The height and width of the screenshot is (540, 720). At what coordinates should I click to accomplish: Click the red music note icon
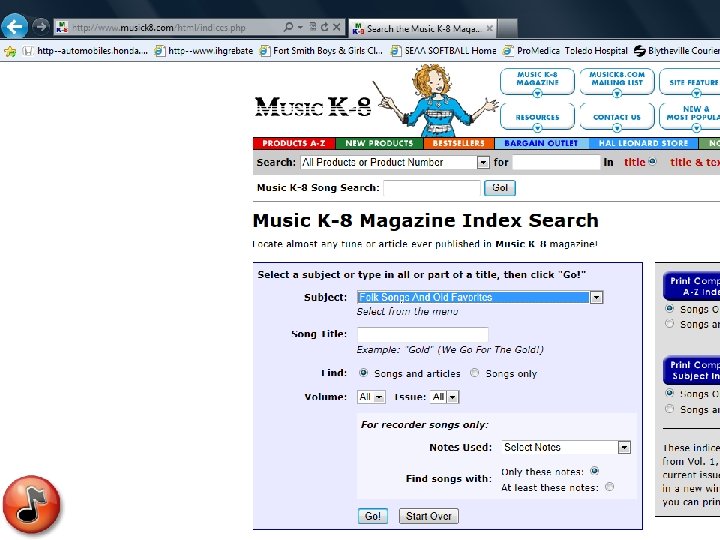(31, 504)
